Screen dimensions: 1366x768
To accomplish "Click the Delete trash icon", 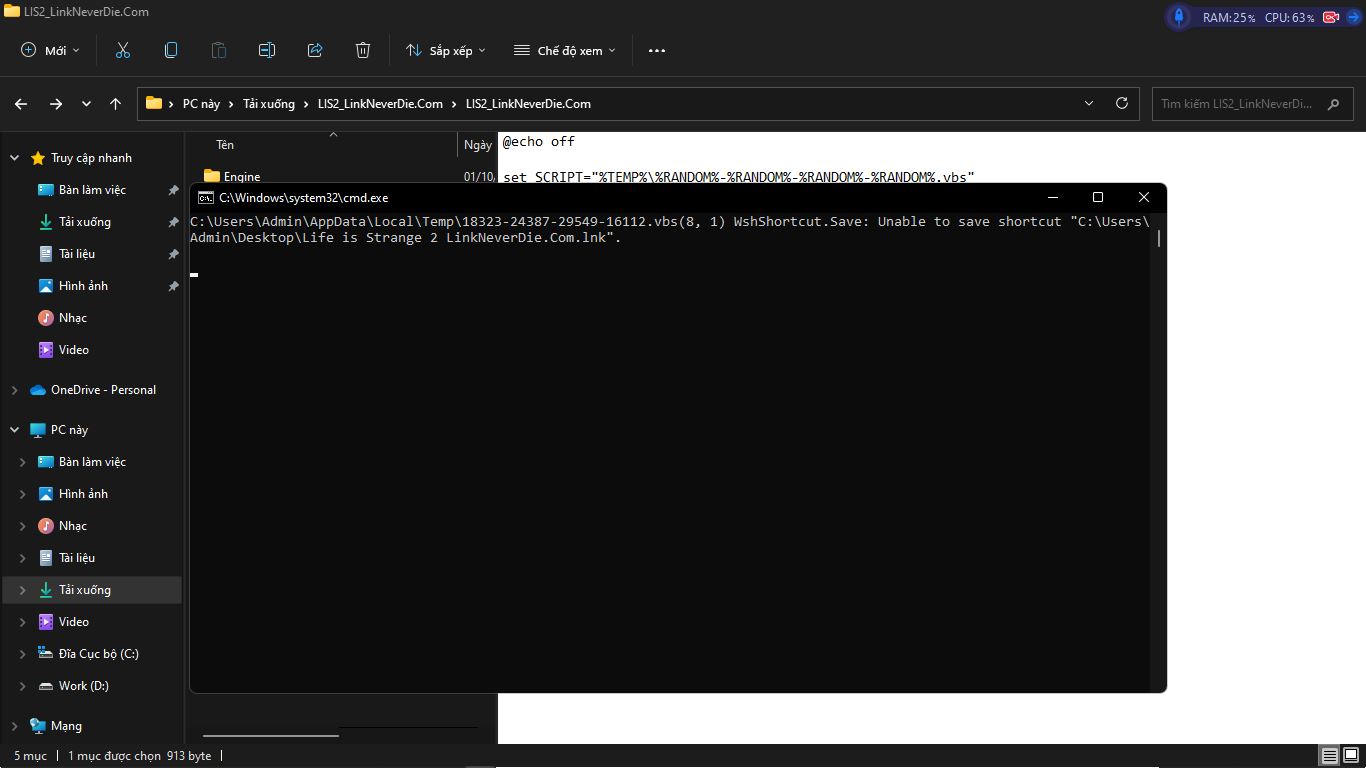I will point(363,50).
